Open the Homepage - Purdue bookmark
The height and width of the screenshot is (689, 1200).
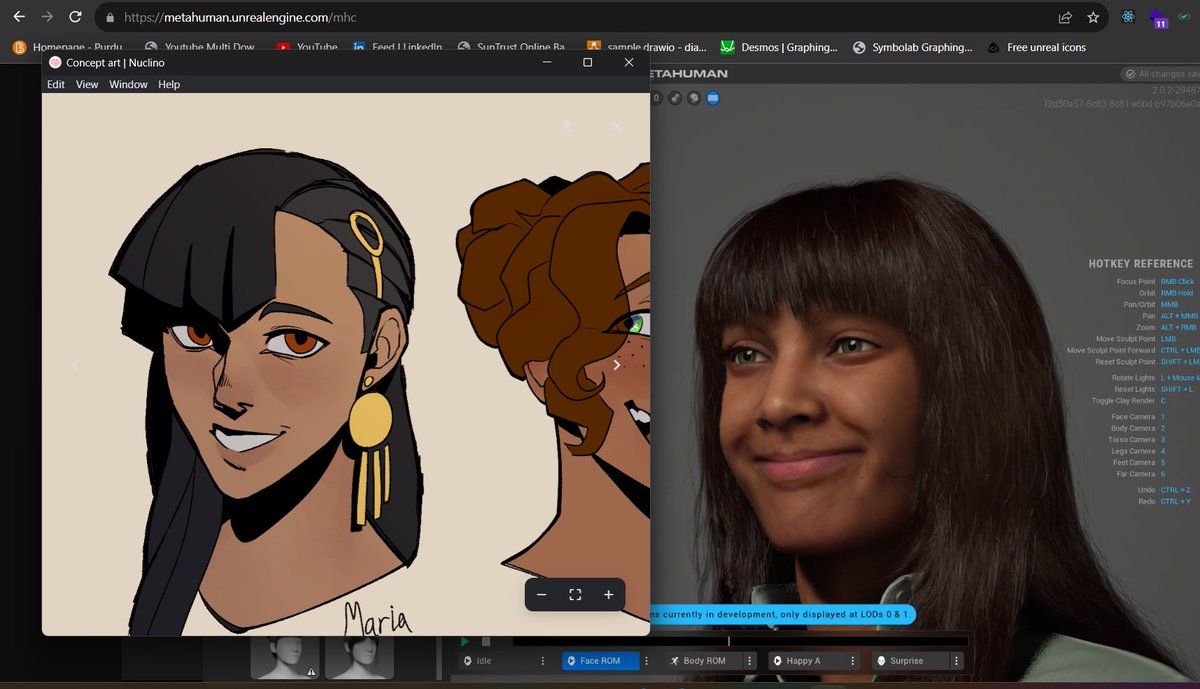[x=68, y=47]
